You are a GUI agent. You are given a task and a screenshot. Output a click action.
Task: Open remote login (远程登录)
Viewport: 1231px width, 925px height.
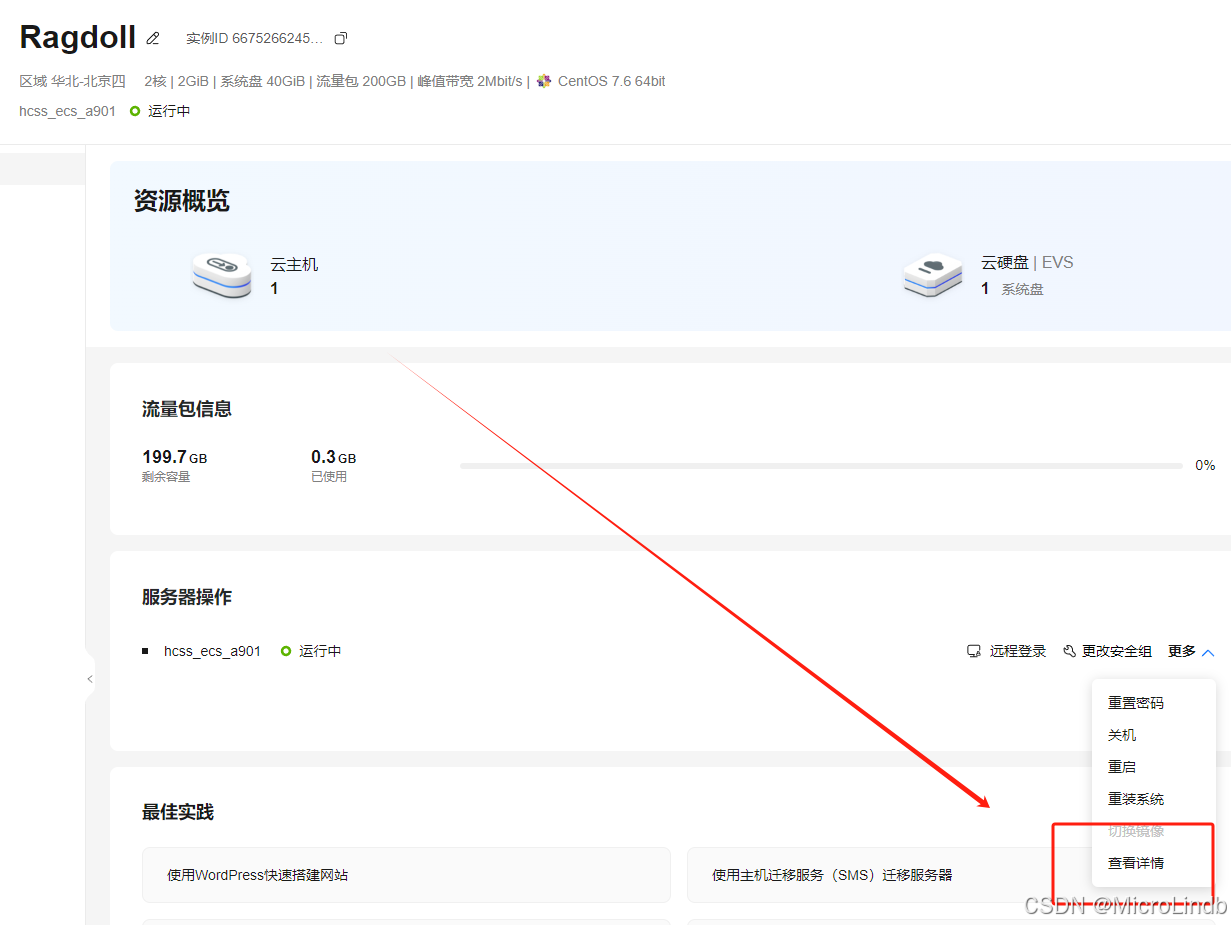tap(1018, 651)
